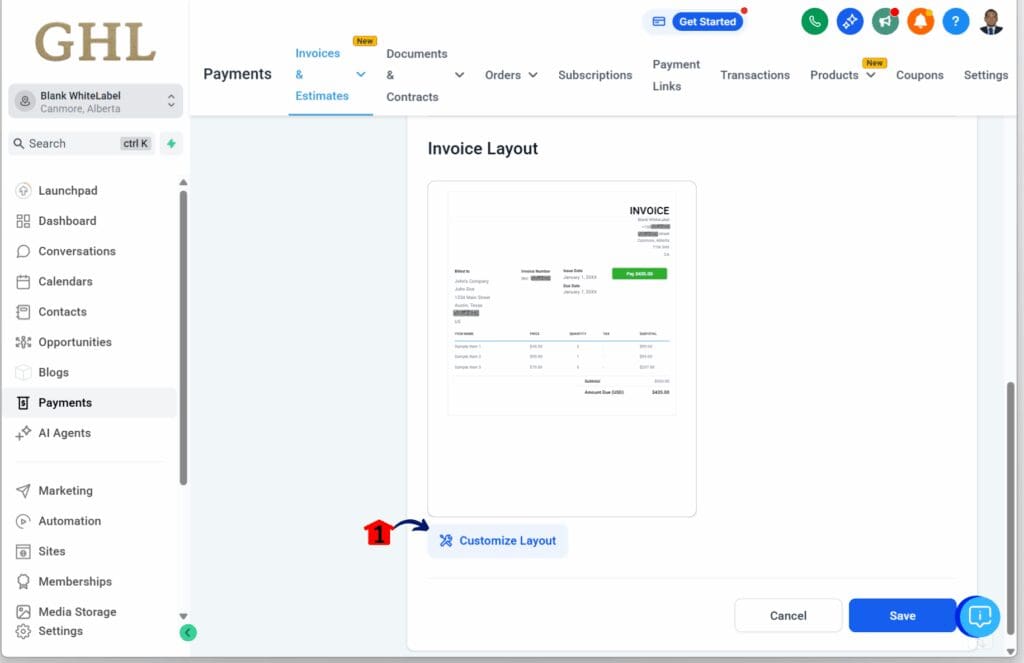This screenshot has width=1024, height=663.
Task: Open the Subscriptions tab
Action: [x=595, y=74]
